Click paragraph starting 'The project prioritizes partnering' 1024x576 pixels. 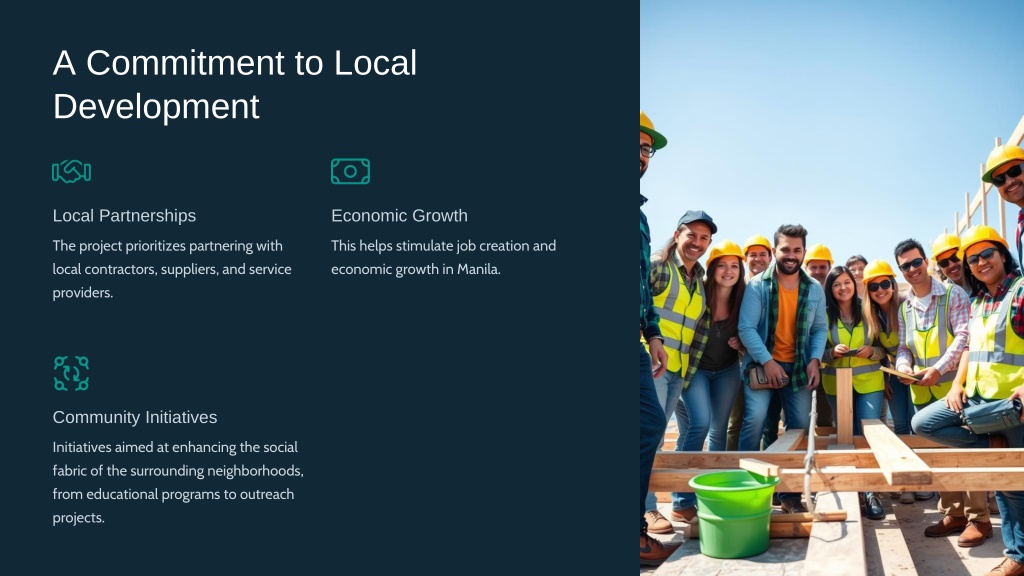pos(172,269)
